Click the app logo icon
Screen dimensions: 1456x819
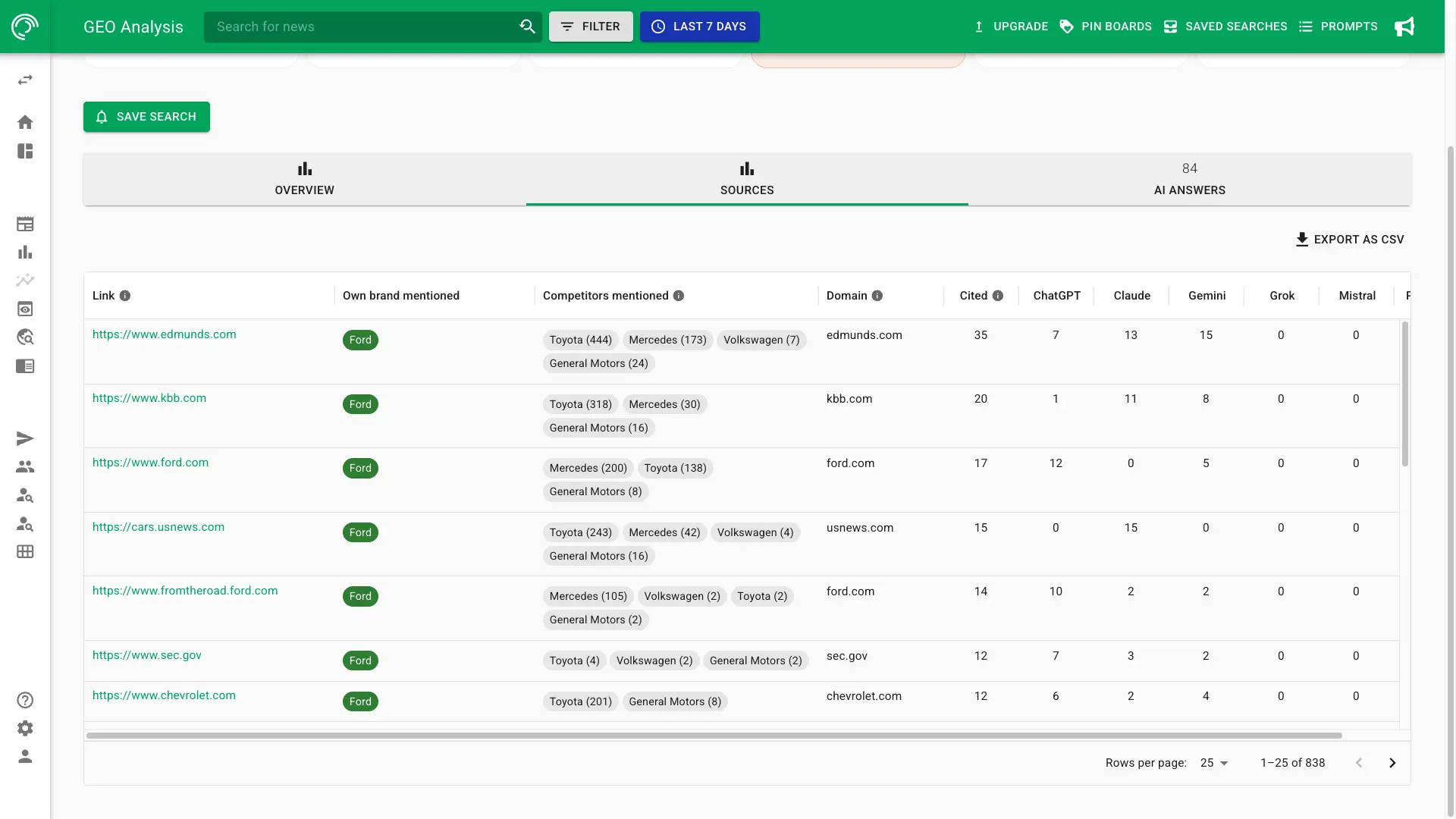[25, 27]
